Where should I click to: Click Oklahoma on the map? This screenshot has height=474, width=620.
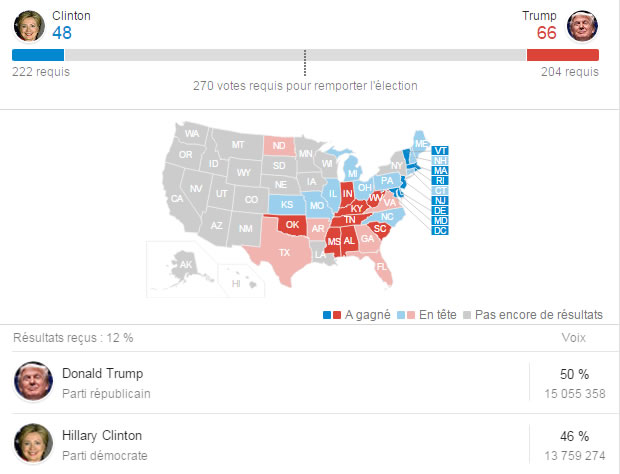pyautogui.click(x=292, y=225)
